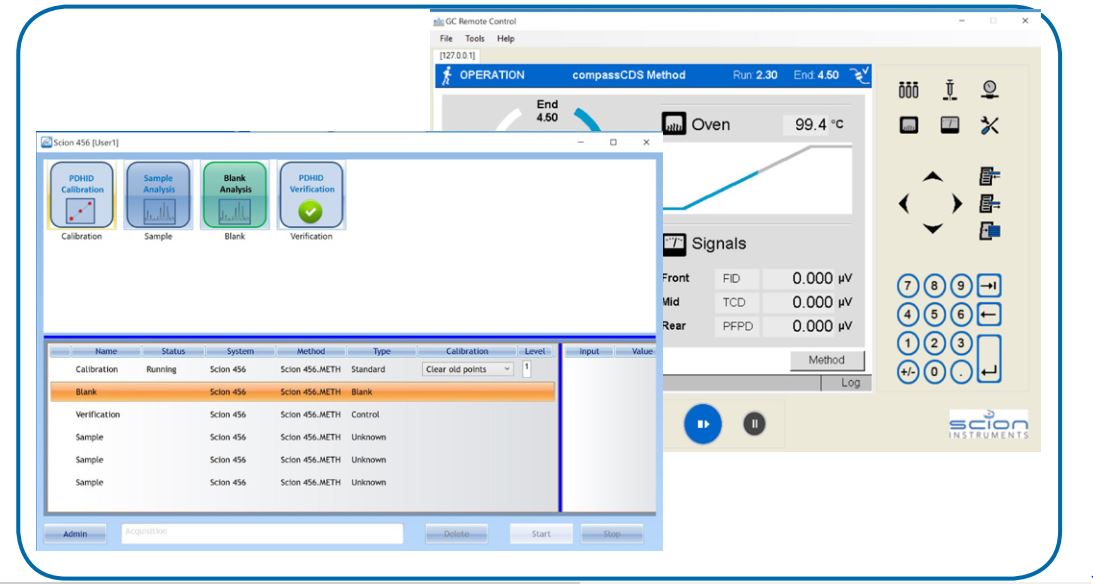Open the PDHID Verification tile
The width and height of the screenshot is (1093, 584).
(312, 195)
